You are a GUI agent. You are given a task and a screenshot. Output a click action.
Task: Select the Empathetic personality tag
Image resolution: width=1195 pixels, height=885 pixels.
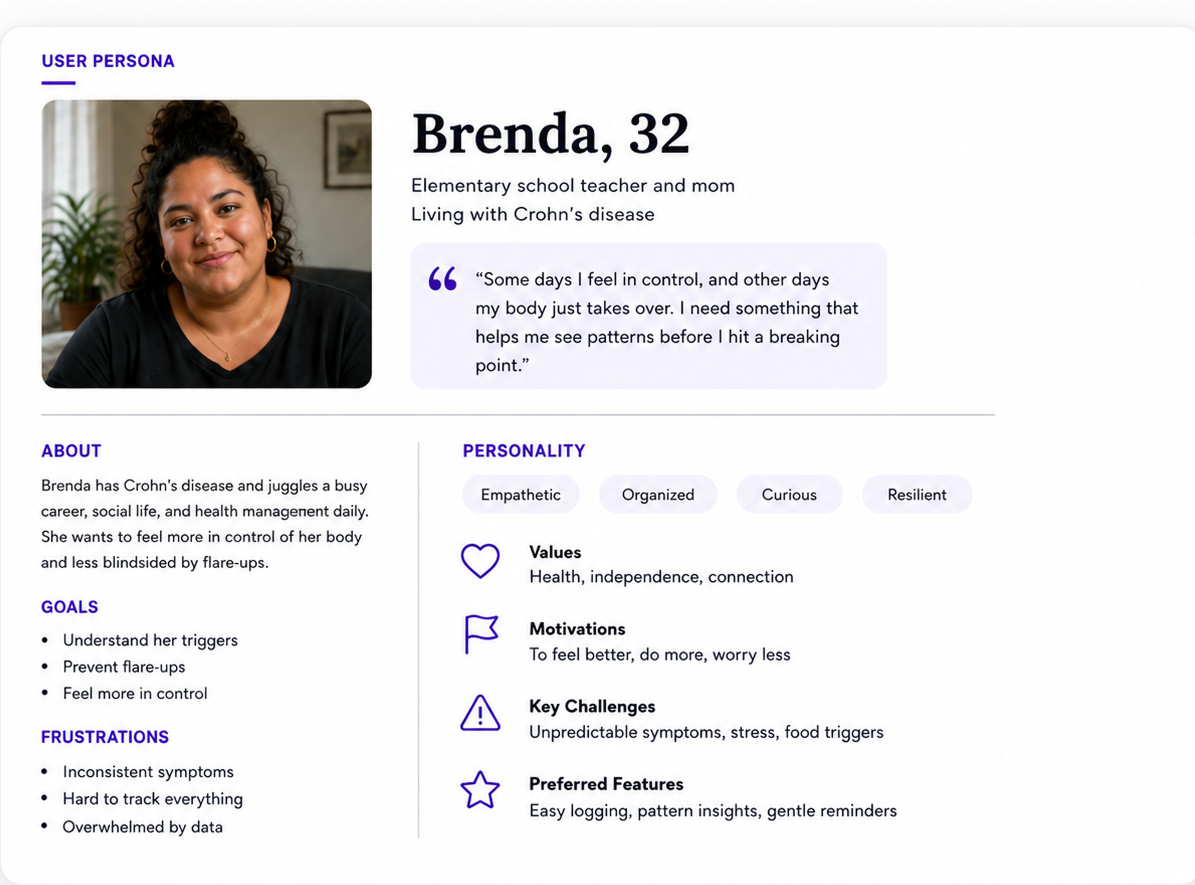click(521, 495)
